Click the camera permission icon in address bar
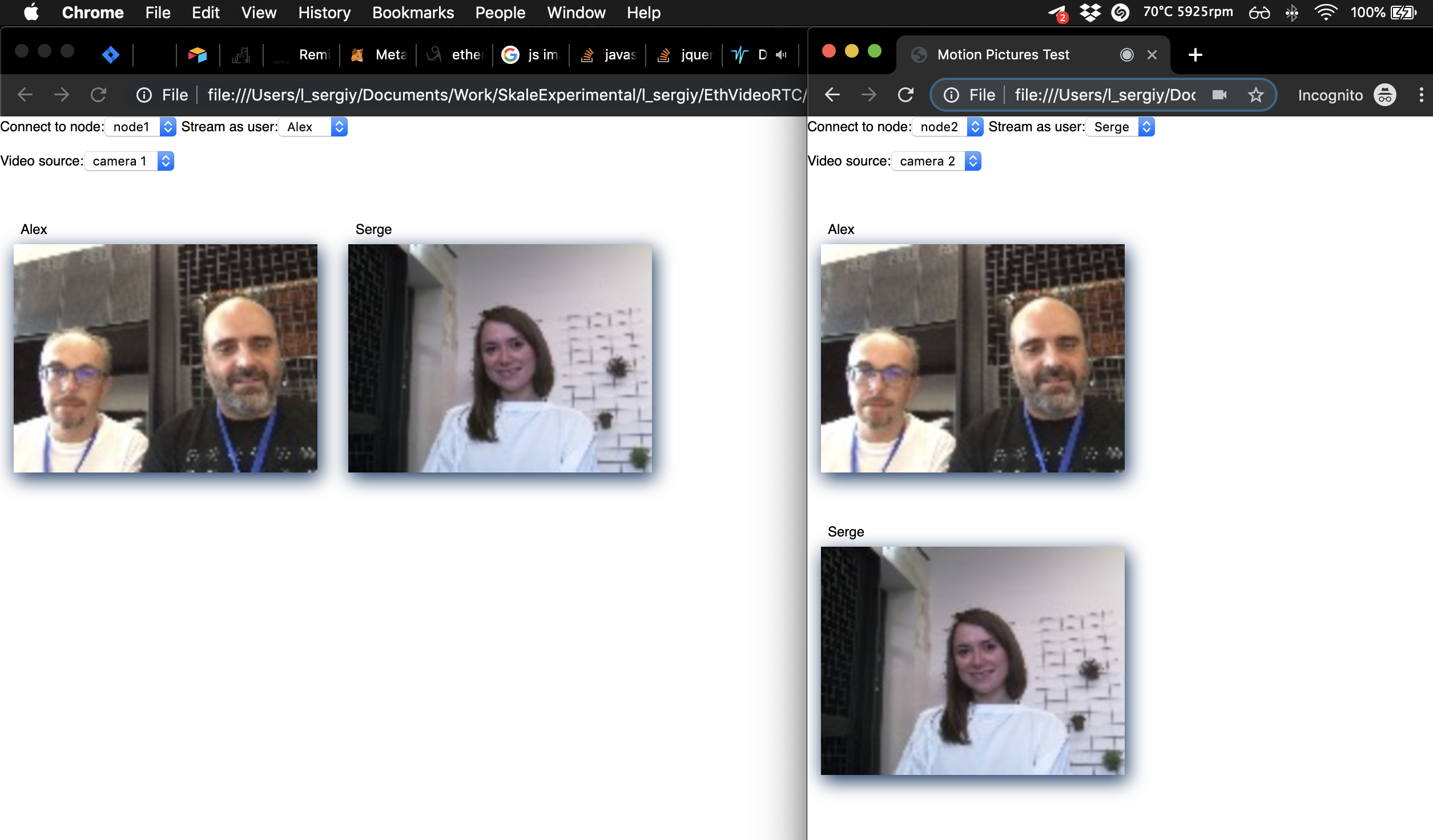 (1219, 95)
